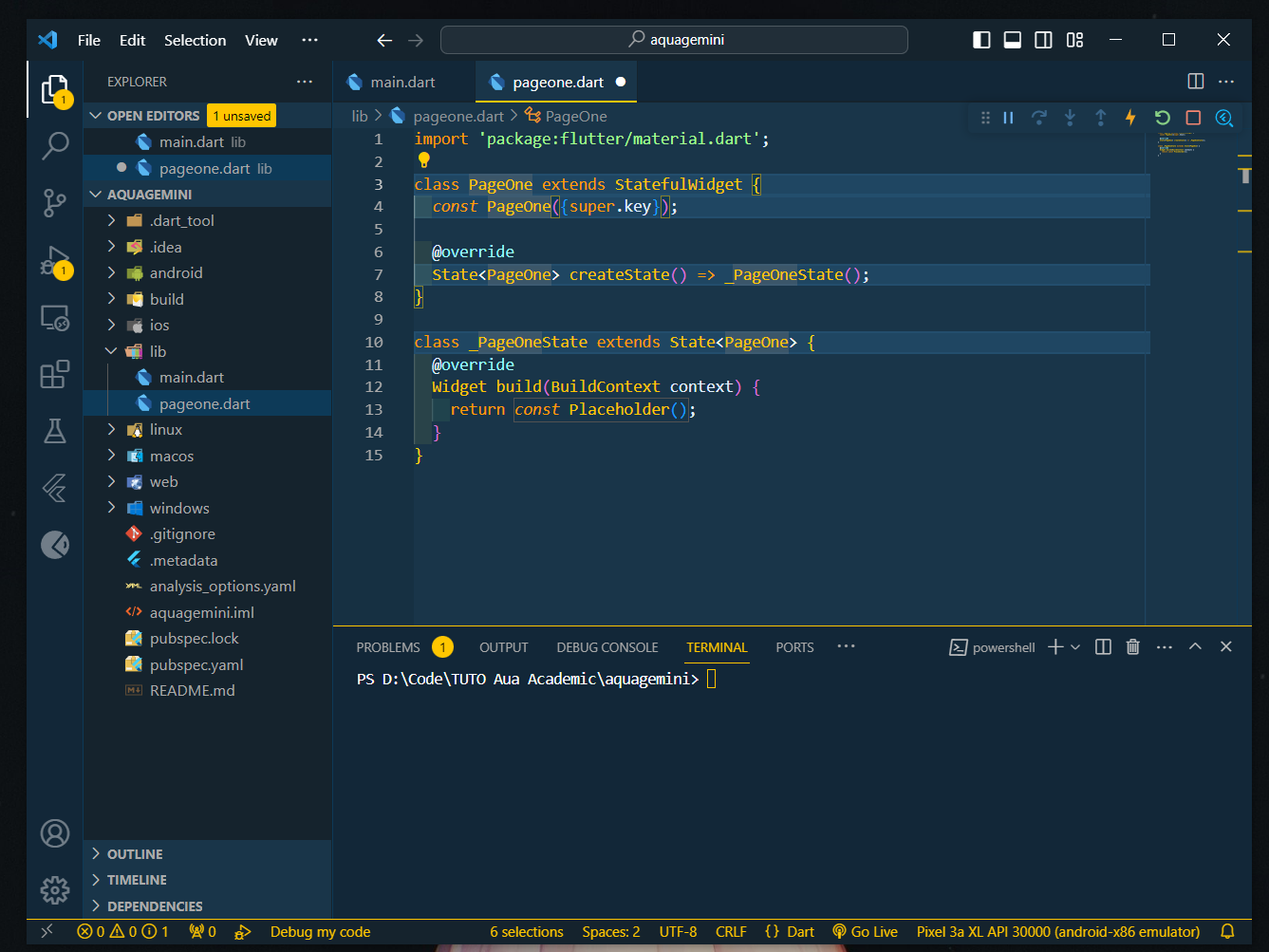Open the Accounts menu
Screen dimensions: 1269x952
pyautogui.click(x=55, y=833)
